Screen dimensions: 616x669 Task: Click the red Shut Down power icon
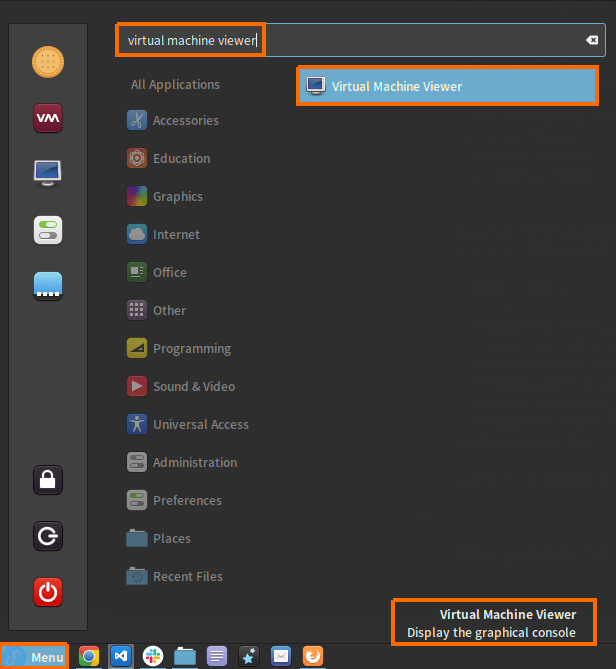48,592
